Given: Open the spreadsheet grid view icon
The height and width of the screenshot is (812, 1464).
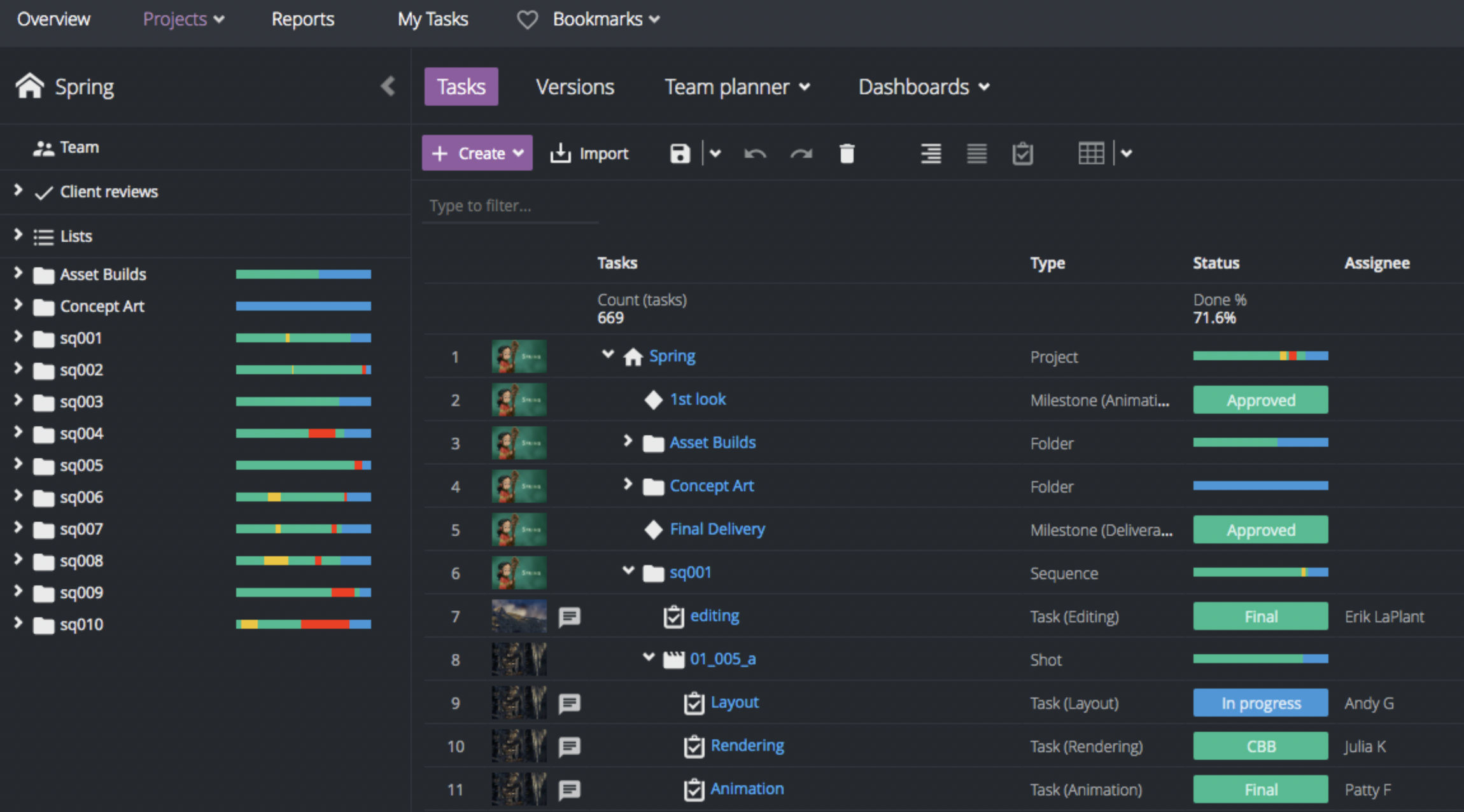Looking at the screenshot, I should 1091,153.
